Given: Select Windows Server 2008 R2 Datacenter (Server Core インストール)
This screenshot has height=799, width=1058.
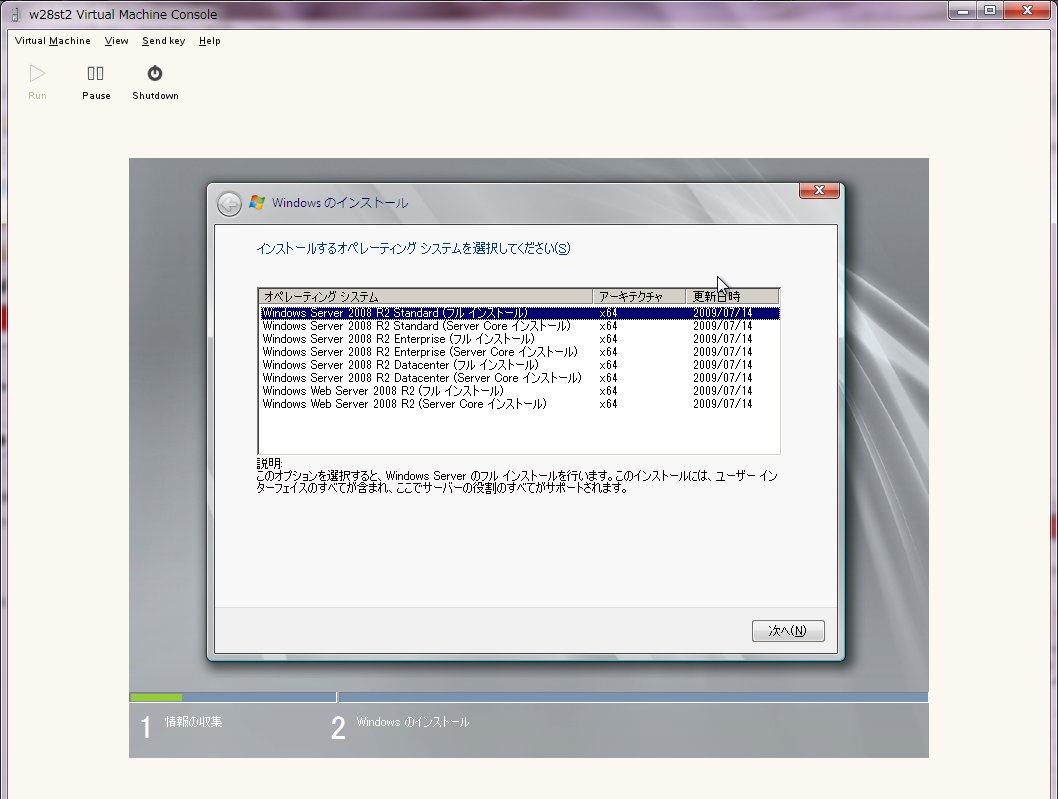Looking at the screenshot, I should tap(520, 378).
